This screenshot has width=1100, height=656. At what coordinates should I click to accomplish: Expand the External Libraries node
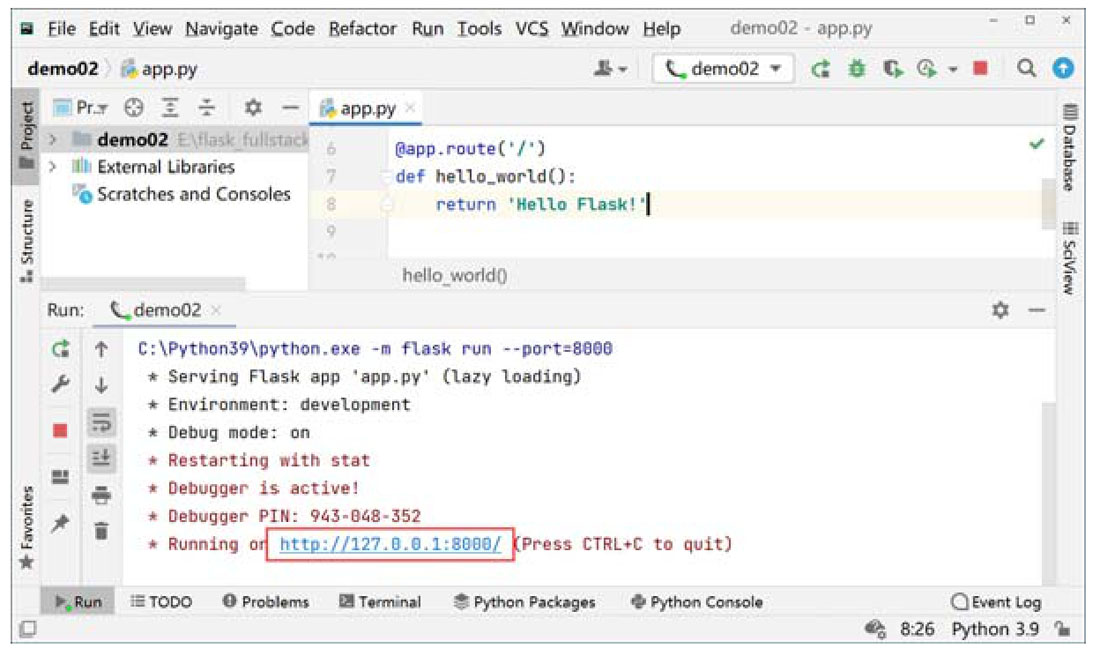(x=53, y=167)
